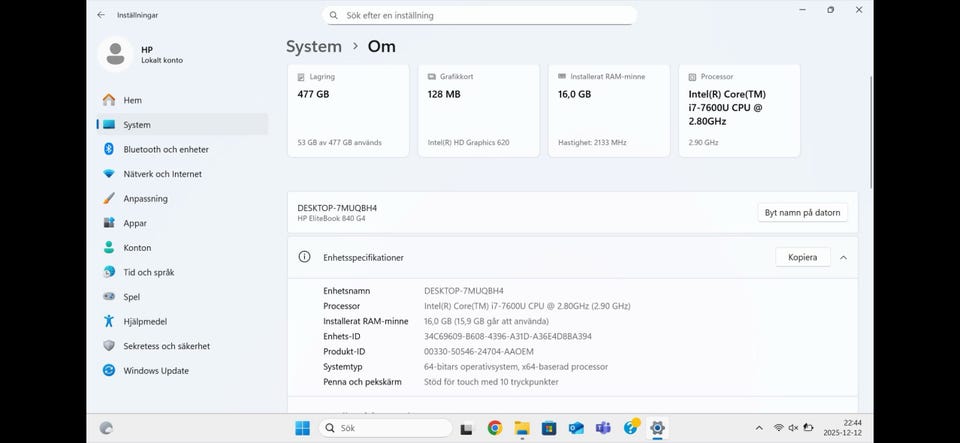This screenshot has width=960, height=443.
Task: Click the settings page vertical scrollbar
Action: [870, 132]
